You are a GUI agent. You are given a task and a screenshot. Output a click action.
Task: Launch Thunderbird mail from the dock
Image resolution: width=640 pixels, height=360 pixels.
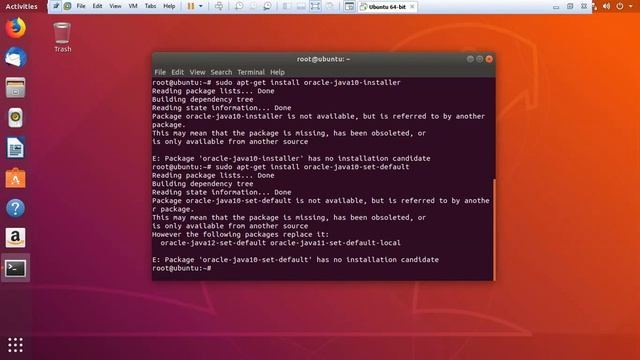pos(16,58)
